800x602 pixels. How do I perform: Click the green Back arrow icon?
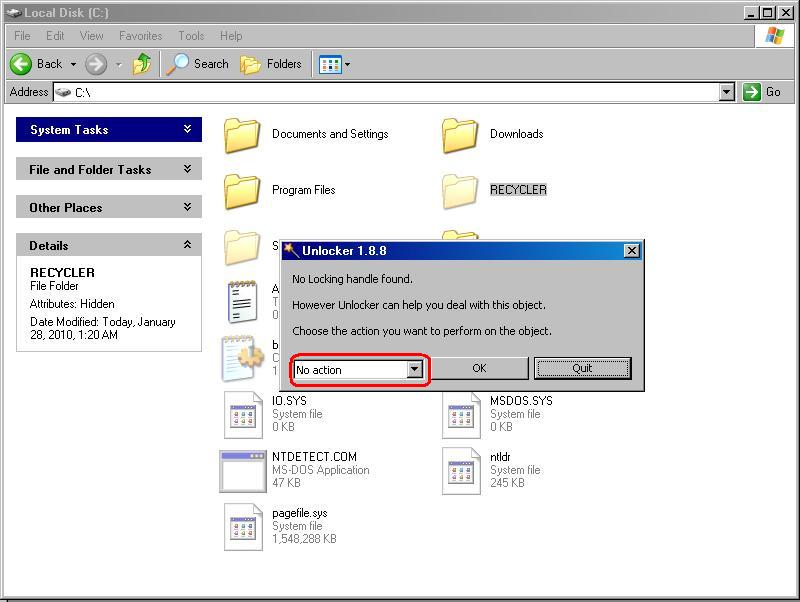21,64
